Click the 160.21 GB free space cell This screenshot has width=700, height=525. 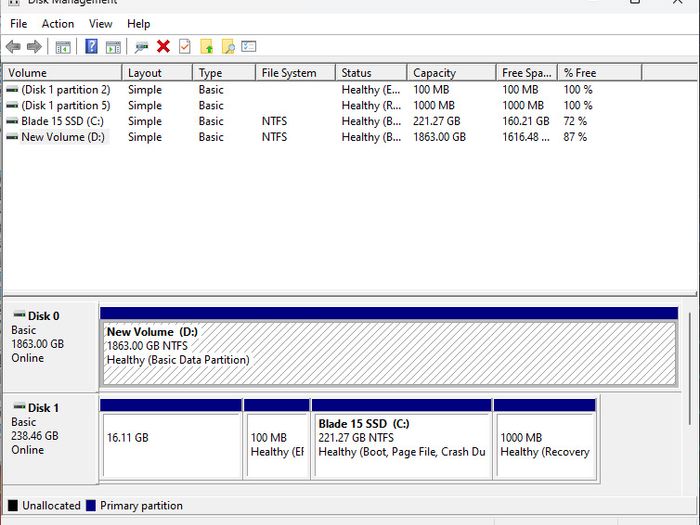pyautogui.click(x=526, y=121)
